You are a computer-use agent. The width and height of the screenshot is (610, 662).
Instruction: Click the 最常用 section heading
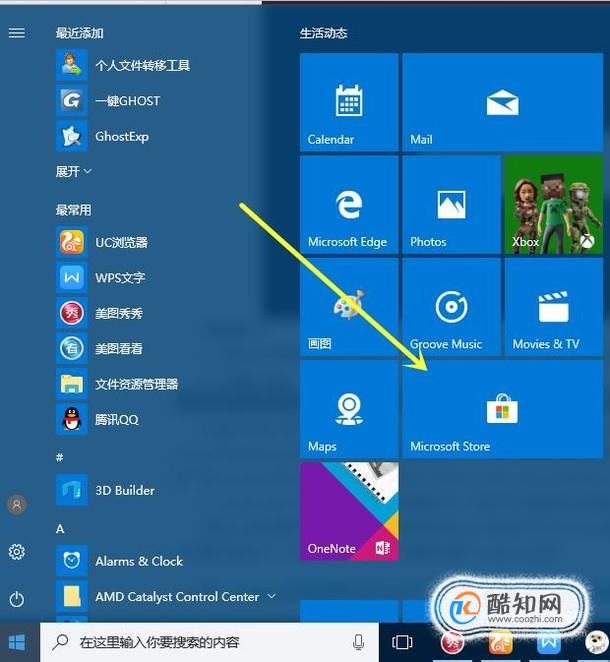click(73, 210)
